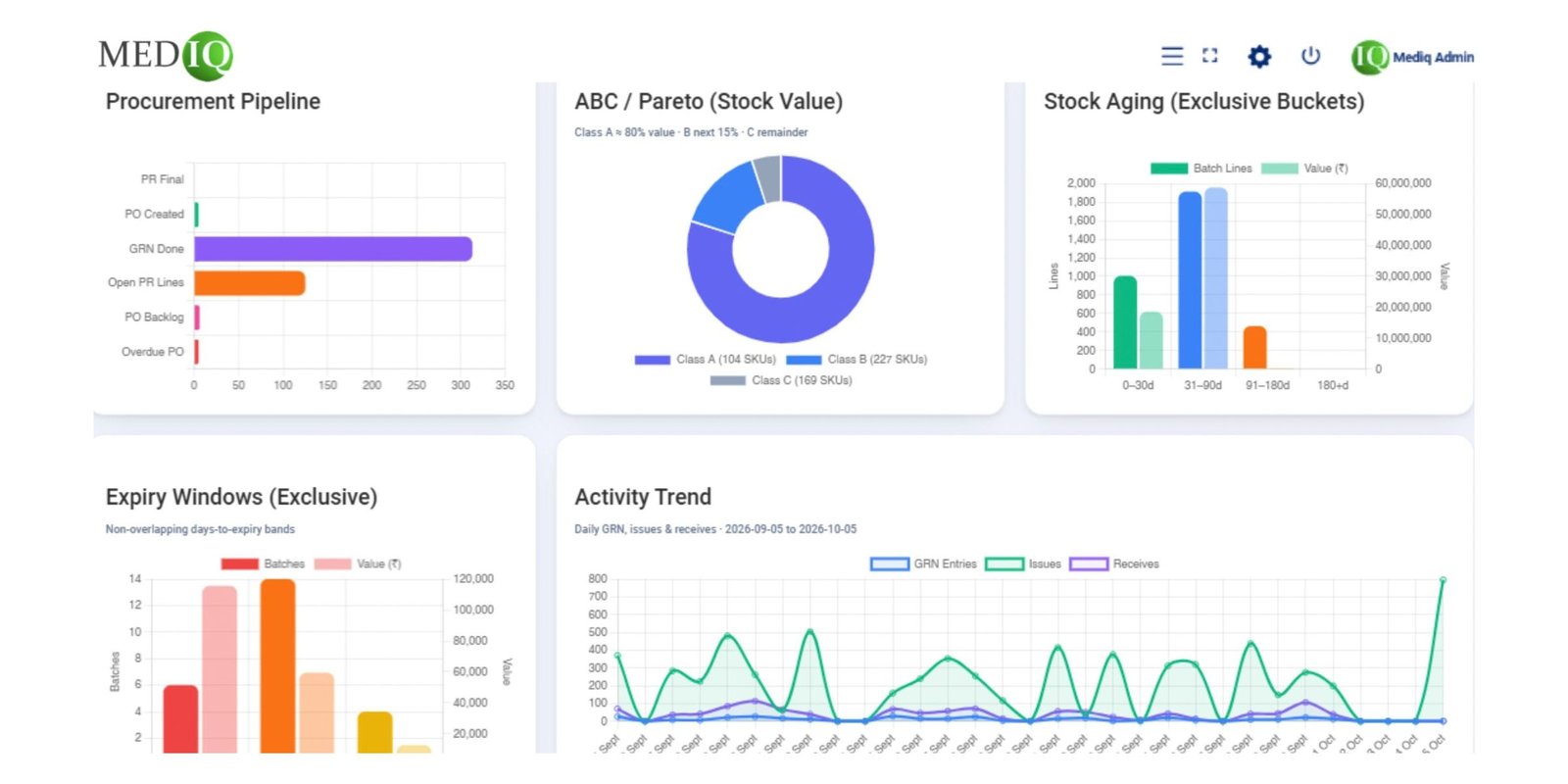Screen dimensions: 1568x784
Task: Toggle Issues legend in Activity Trend
Action: coord(1023,563)
